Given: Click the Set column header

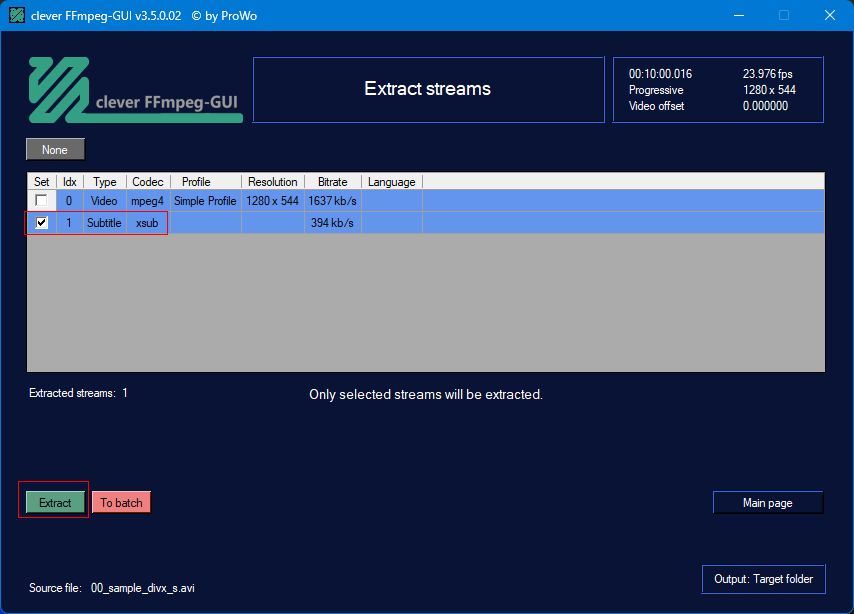Looking at the screenshot, I should [x=41, y=181].
